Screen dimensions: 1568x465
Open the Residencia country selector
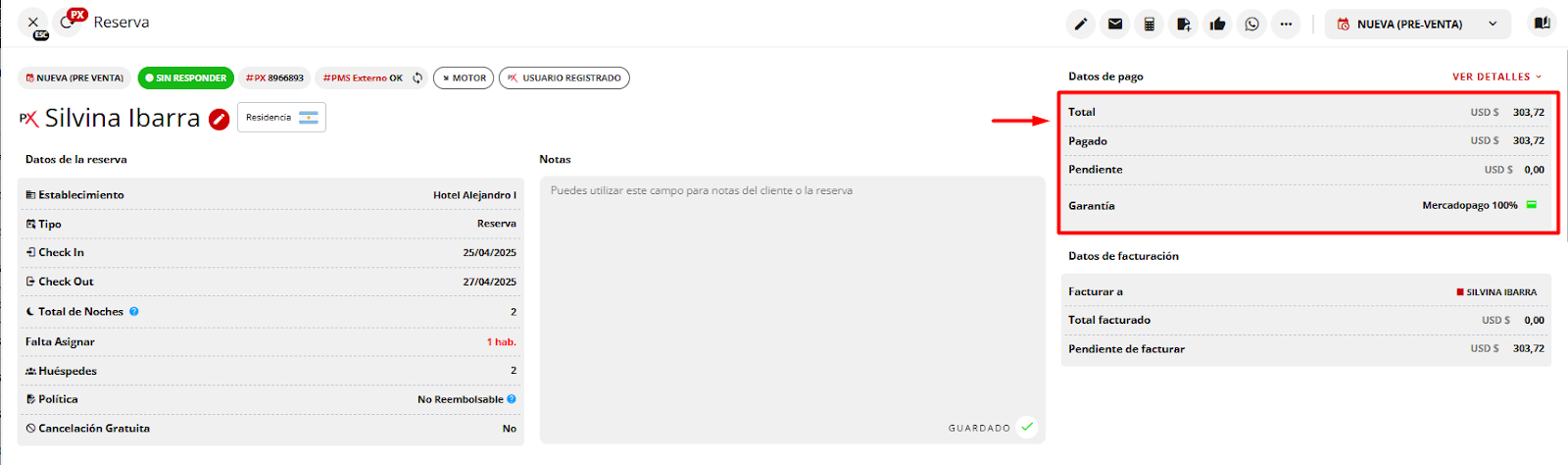[x=281, y=118]
